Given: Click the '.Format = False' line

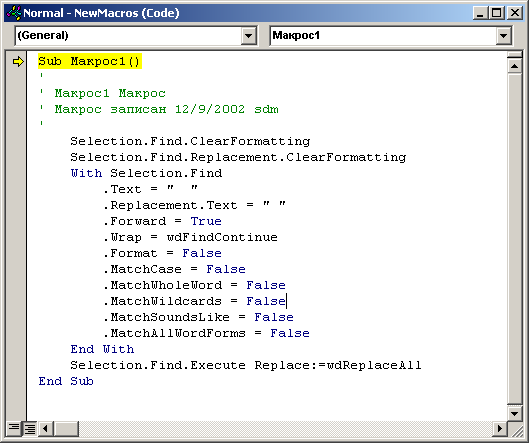Looking at the screenshot, I should click(162, 253).
